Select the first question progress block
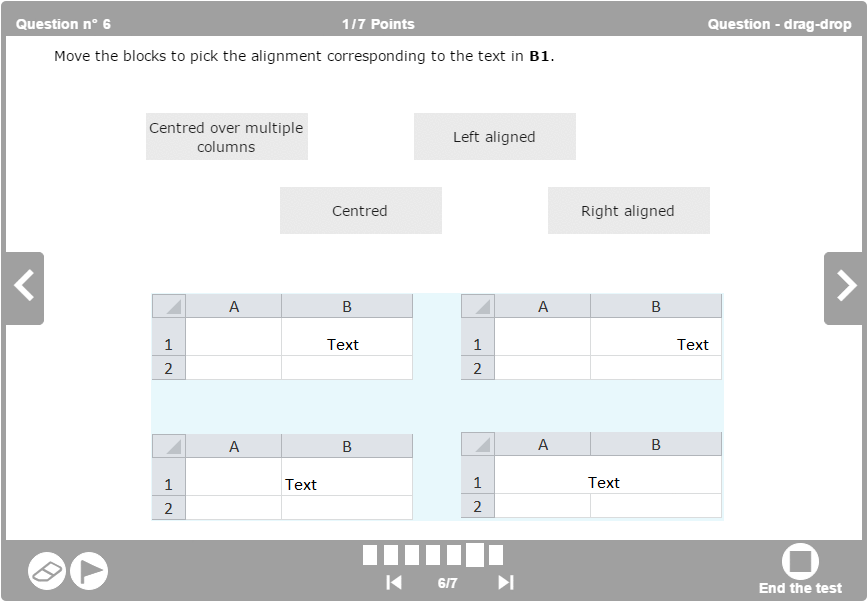This screenshot has height=602, width=868. point(370,555)
